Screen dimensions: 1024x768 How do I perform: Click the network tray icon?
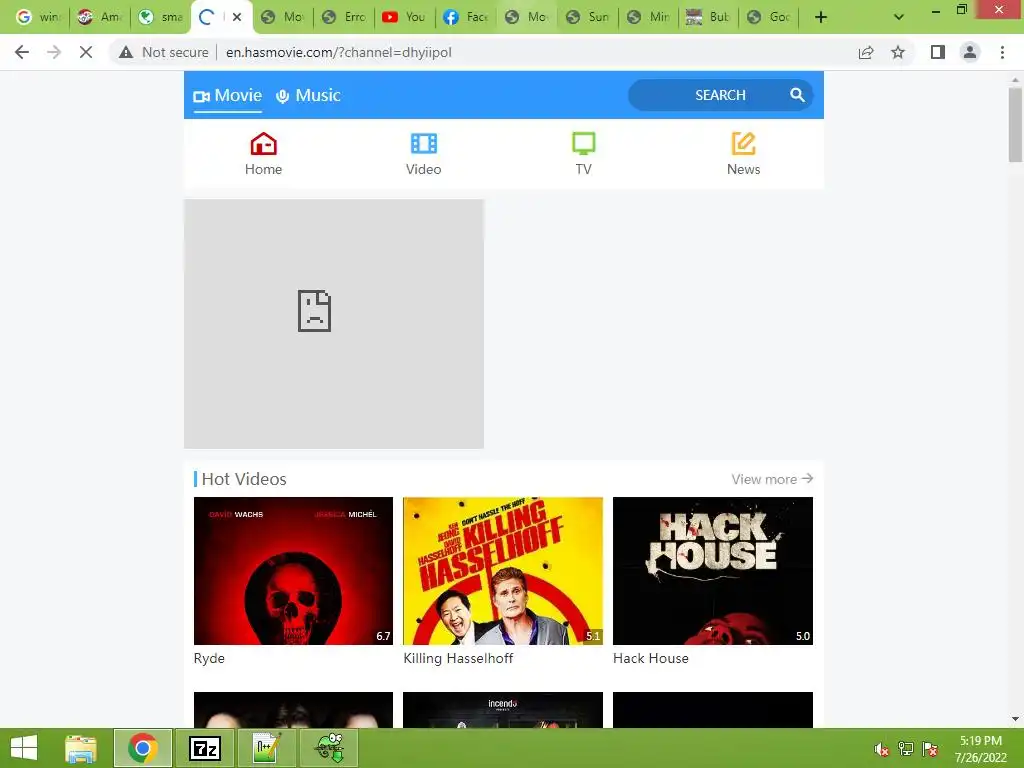[x=906, y=749]
